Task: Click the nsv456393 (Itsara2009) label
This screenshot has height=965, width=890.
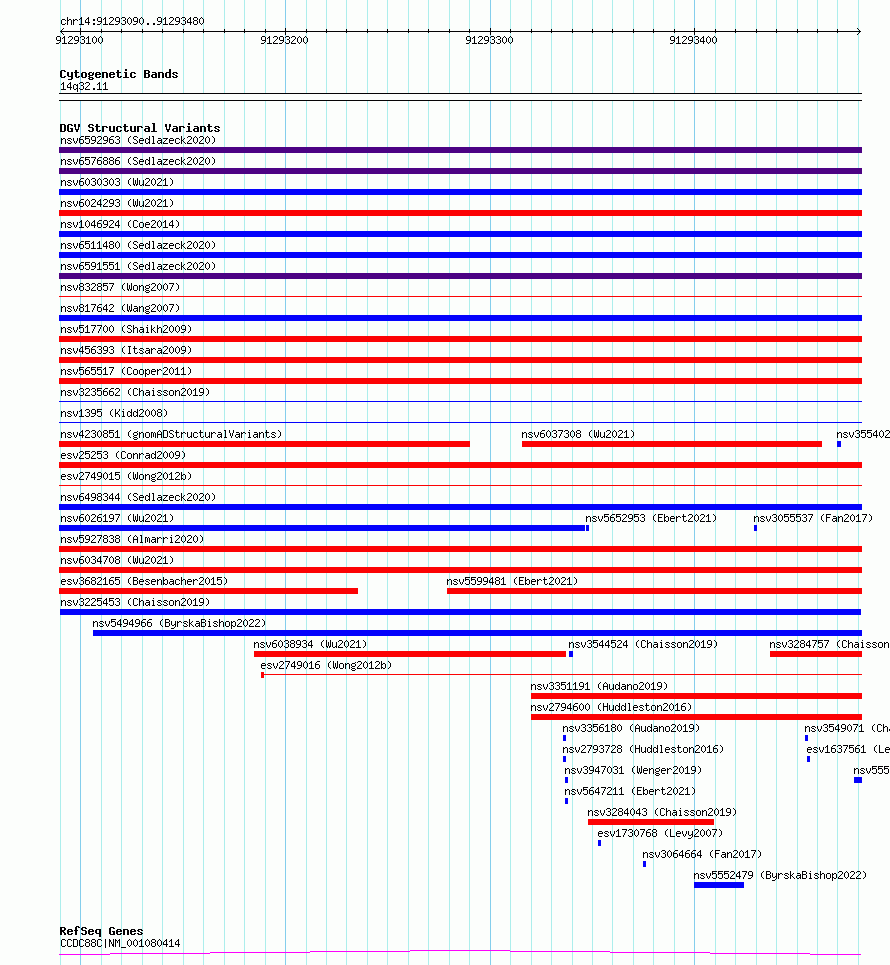Action: pyautogui.click(x=126, y=350)
